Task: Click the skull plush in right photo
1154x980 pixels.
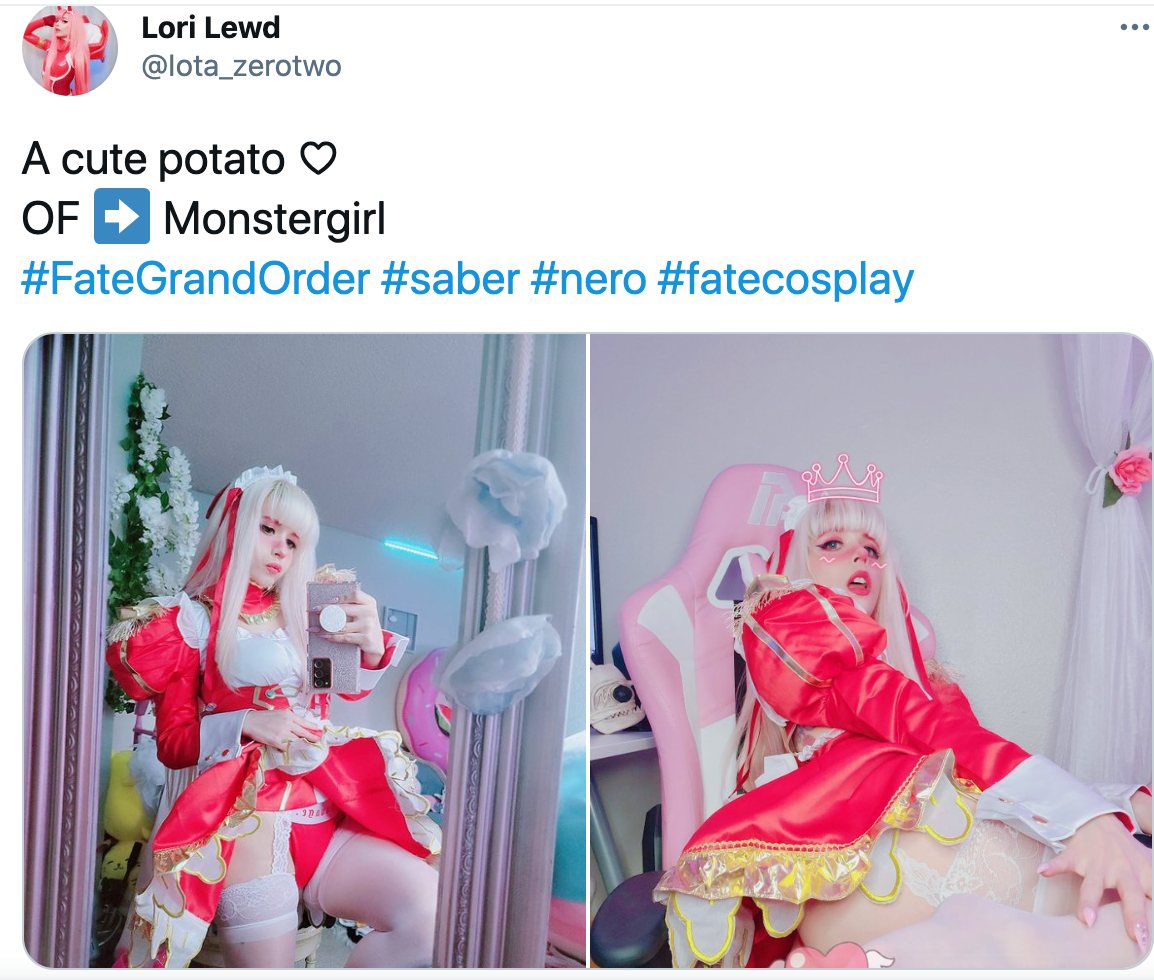Action: 618,695
